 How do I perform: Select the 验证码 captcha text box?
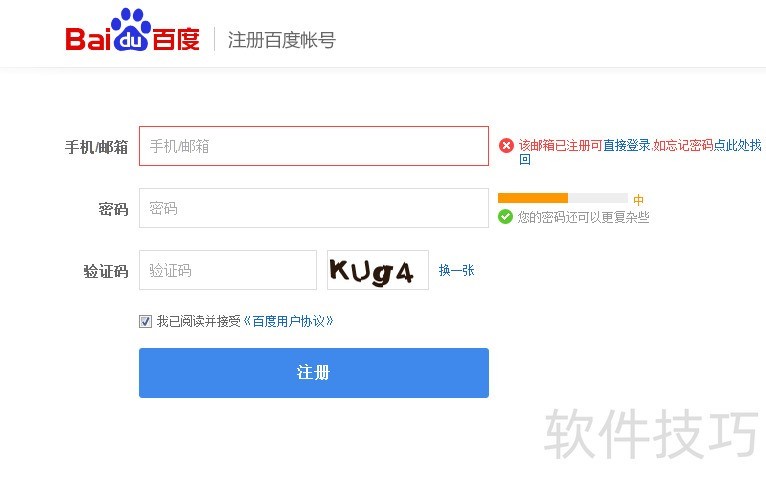click(x=227, y=270)
